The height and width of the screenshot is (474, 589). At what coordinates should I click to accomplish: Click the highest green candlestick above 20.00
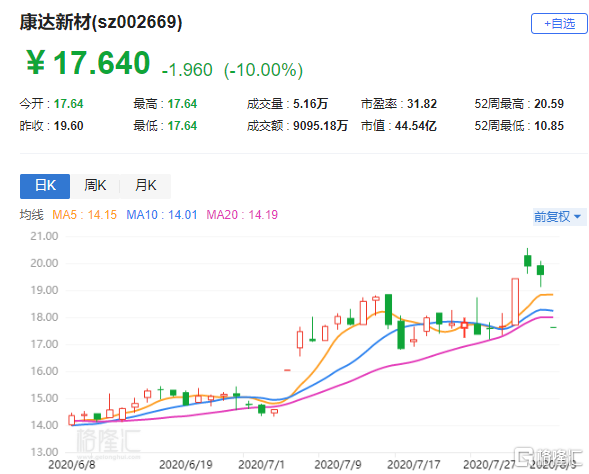[528, 261]
